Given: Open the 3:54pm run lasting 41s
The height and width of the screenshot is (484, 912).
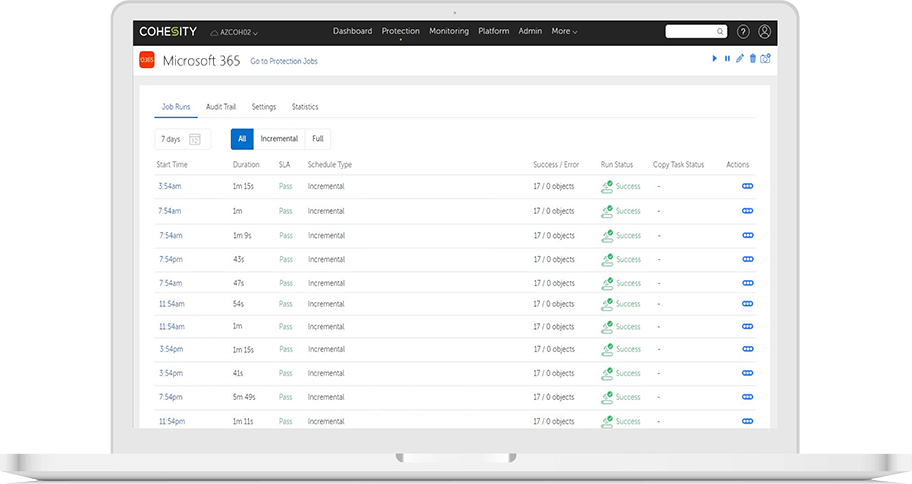Looking at the screenshot, I should click(x=171, y=373).
